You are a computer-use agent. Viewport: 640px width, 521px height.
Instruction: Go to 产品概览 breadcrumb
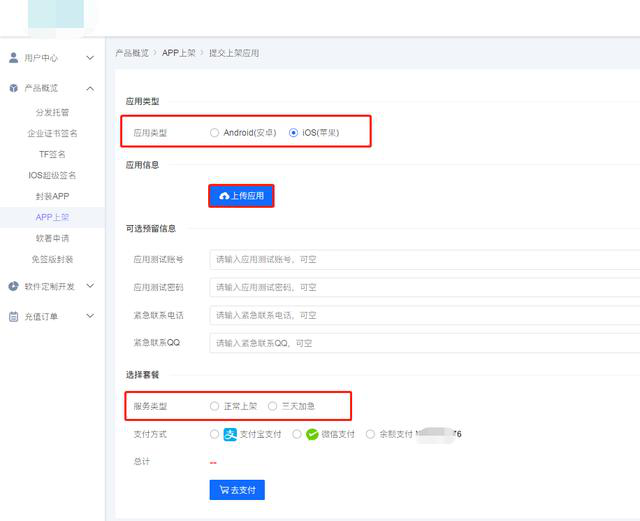(132, 53)
